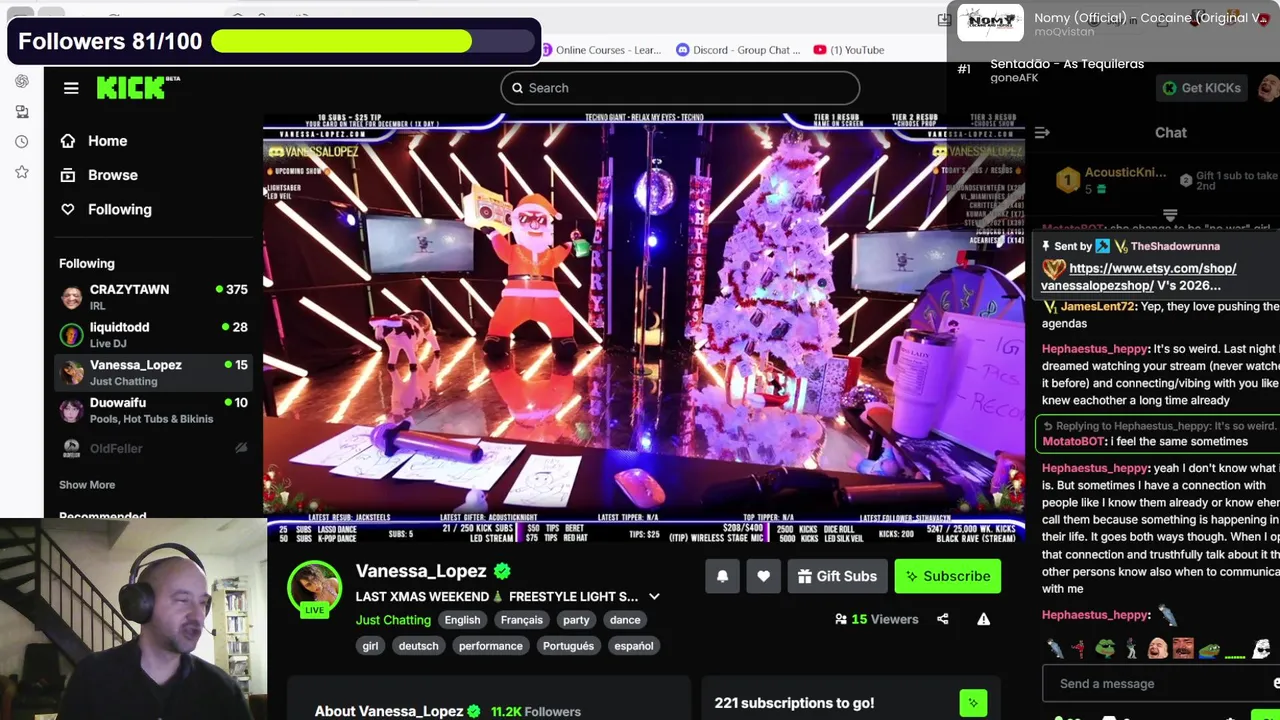
Task: Click the share icon next to Viewers
Action: point(942,619)
